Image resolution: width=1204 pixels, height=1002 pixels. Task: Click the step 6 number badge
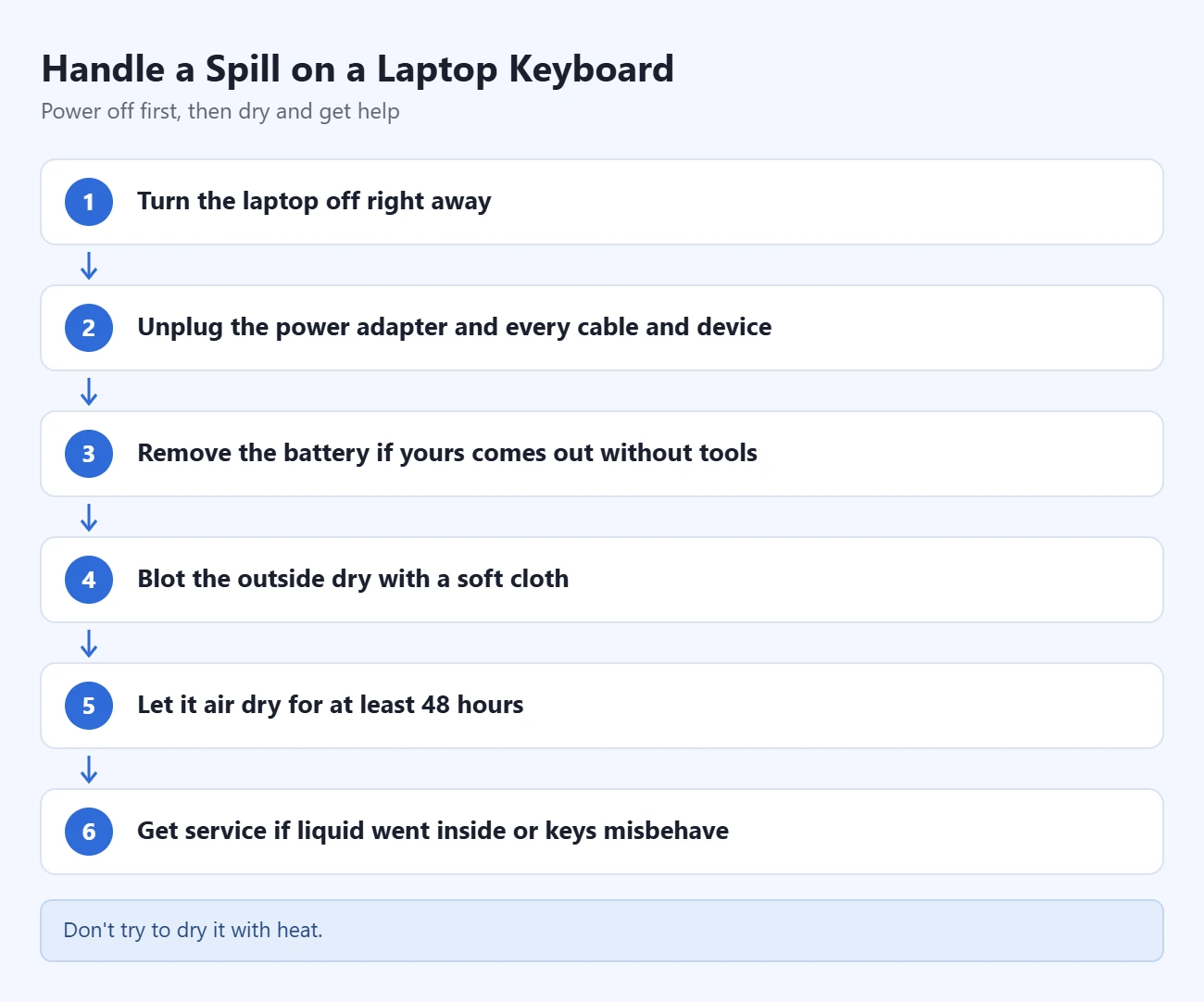pos(89,832)
